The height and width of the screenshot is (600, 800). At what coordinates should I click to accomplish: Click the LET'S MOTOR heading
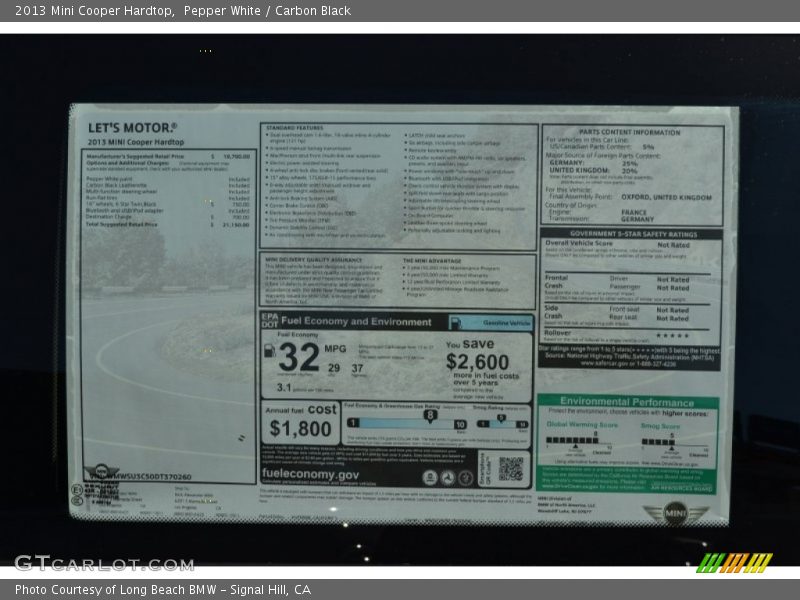tap(131, 128)
